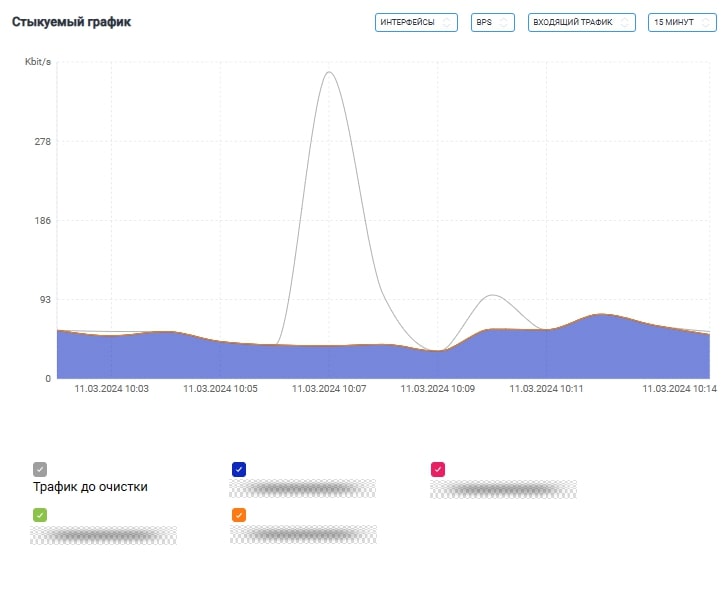Viewport: 727px width, 591px height.
Task: Click the y-axis value 278
Action: pyautogui.click(x=43, y=141)
